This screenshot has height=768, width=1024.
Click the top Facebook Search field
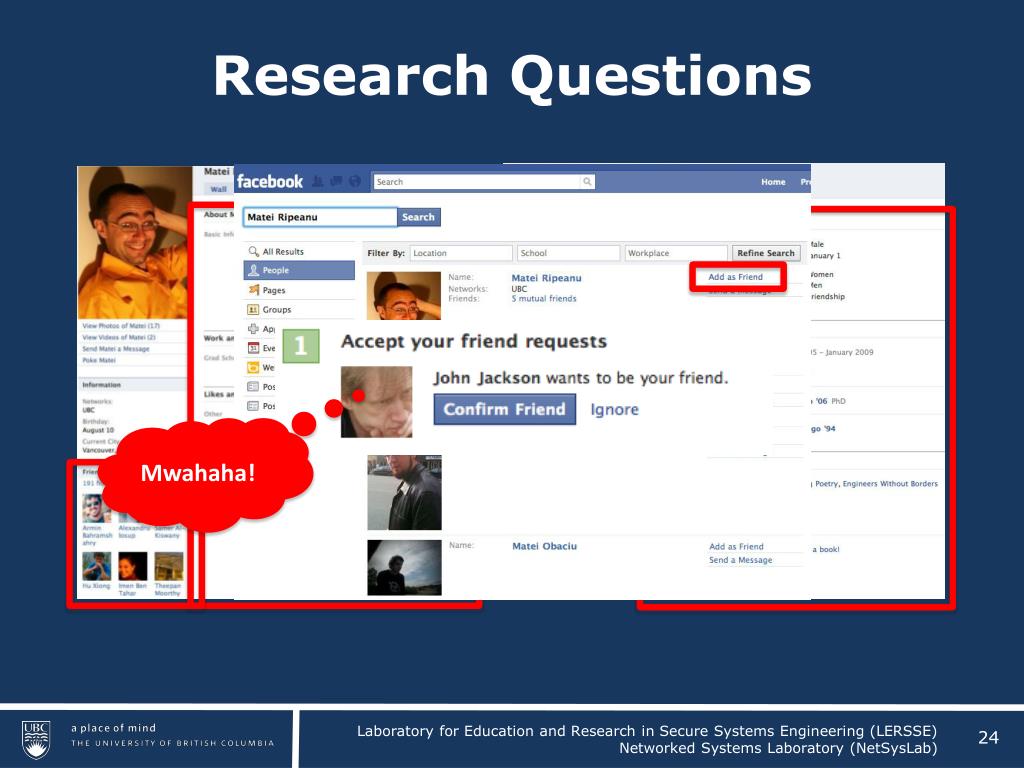(483, 182)
